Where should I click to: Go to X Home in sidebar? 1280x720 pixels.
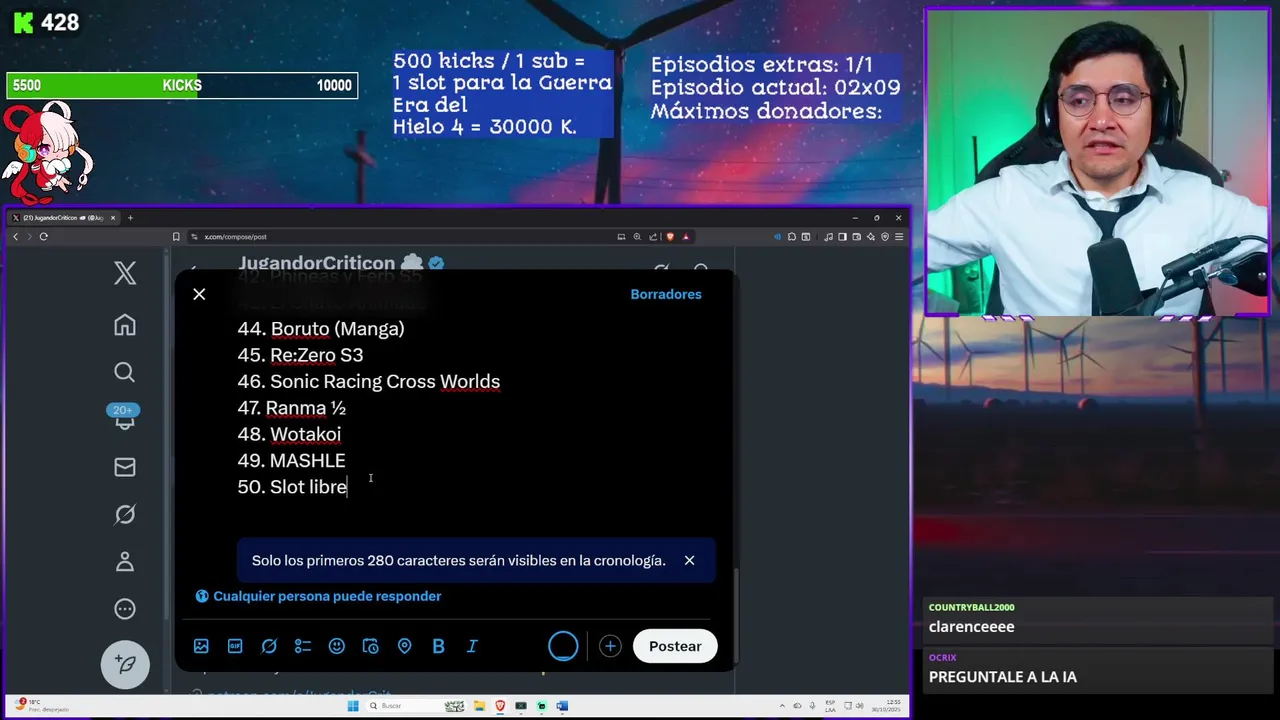pos(125,325)
